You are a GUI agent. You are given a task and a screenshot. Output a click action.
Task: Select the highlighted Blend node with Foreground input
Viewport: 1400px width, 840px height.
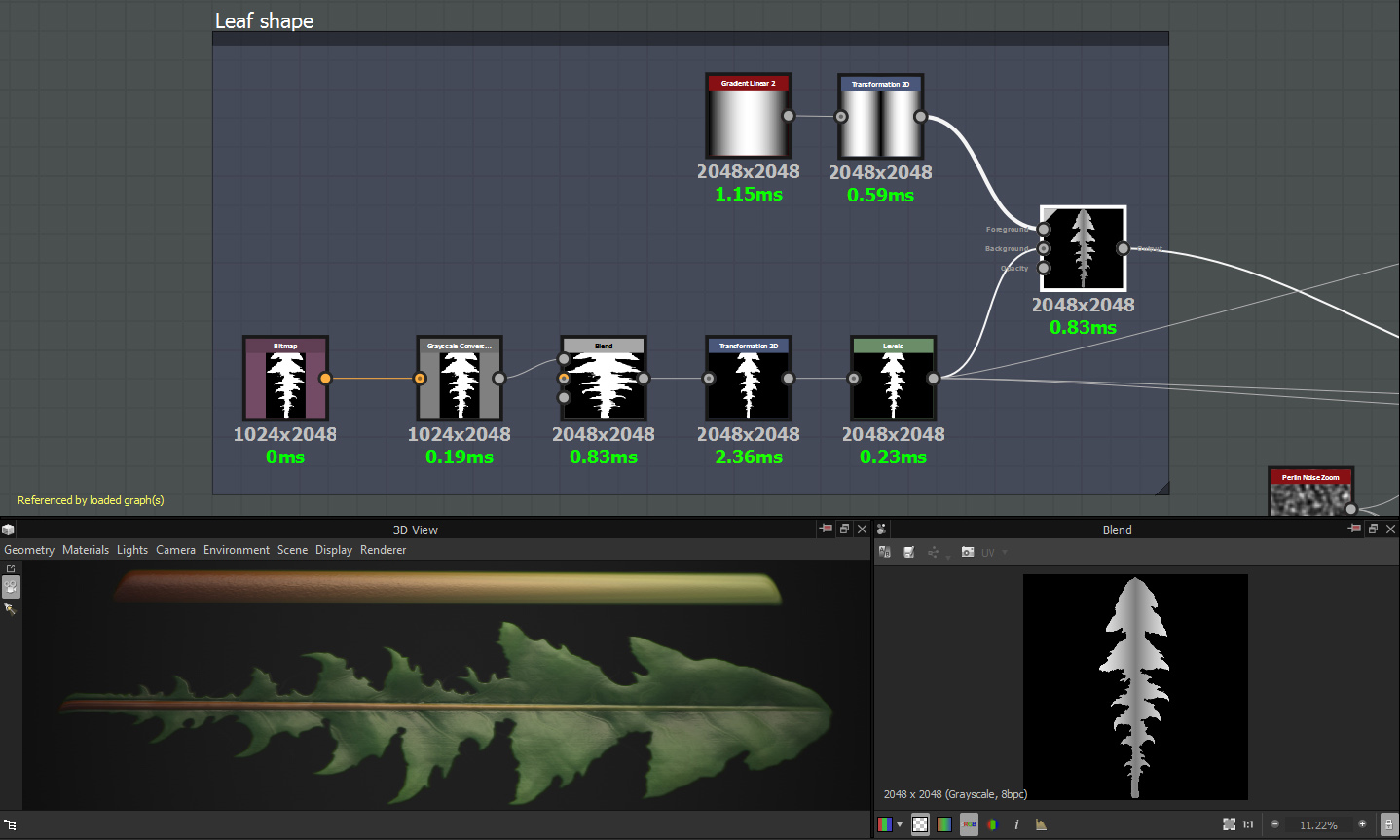1084,248
